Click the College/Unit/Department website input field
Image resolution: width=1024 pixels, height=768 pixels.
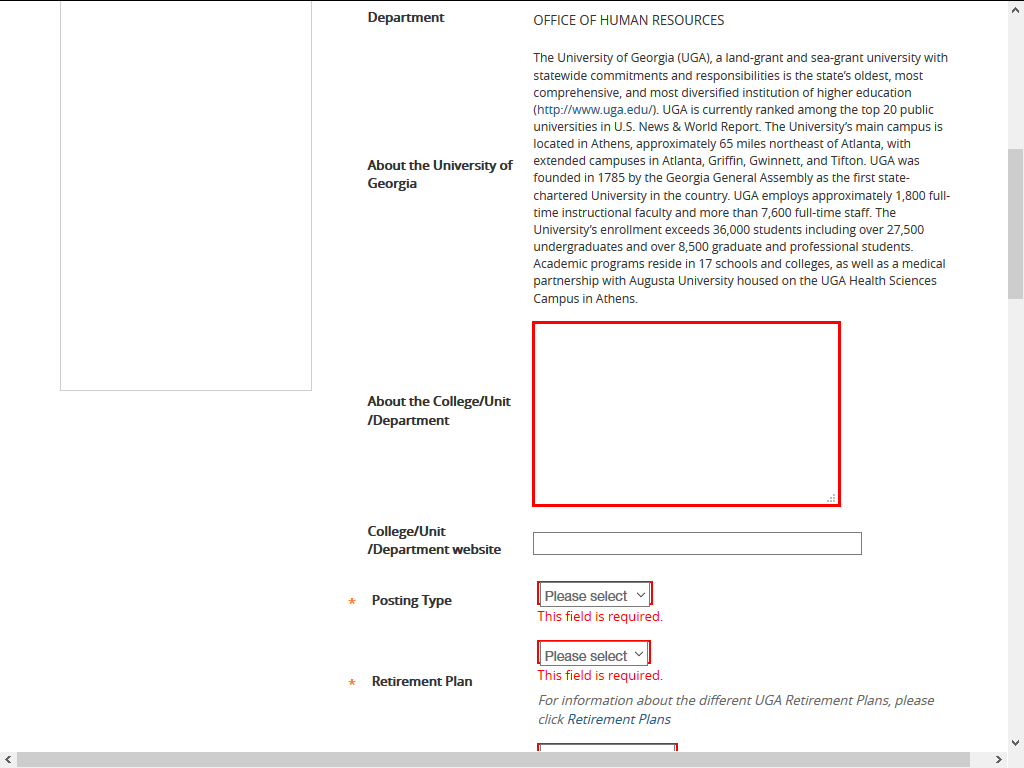(x=696, y=543)
